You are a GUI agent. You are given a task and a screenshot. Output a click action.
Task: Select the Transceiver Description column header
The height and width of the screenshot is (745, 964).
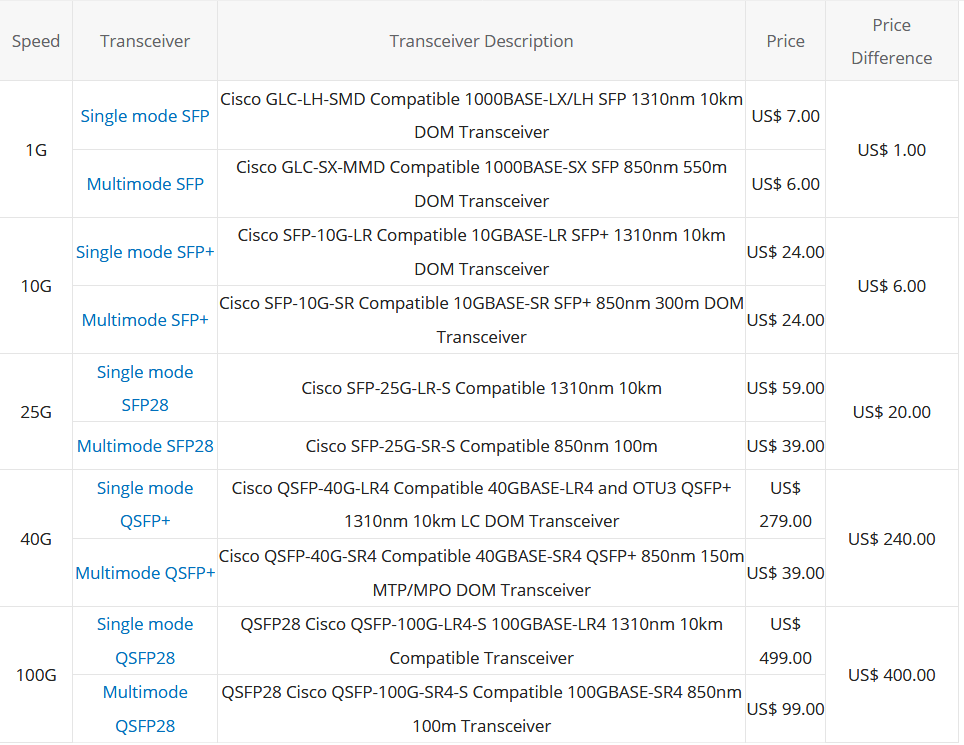pyautogui.click(x=481, y=41)
